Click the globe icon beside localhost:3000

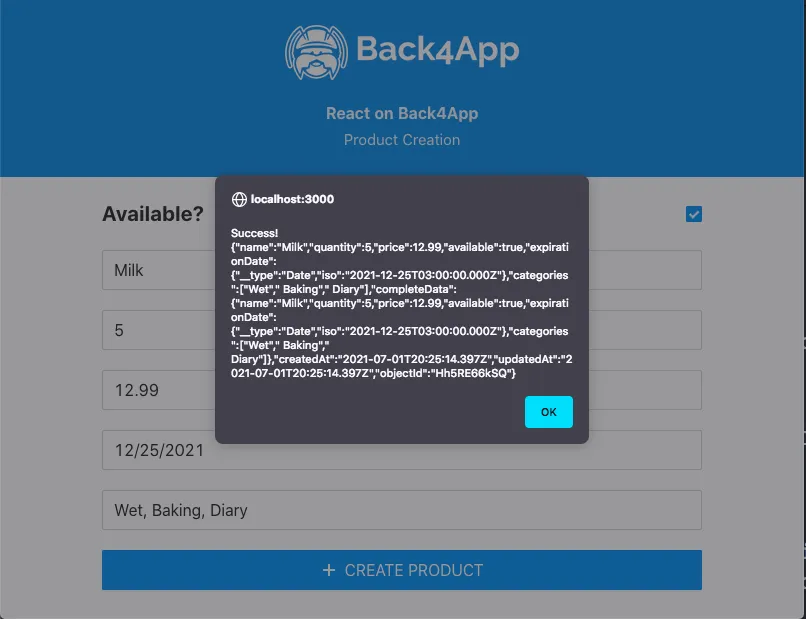[x=239, y=199]
